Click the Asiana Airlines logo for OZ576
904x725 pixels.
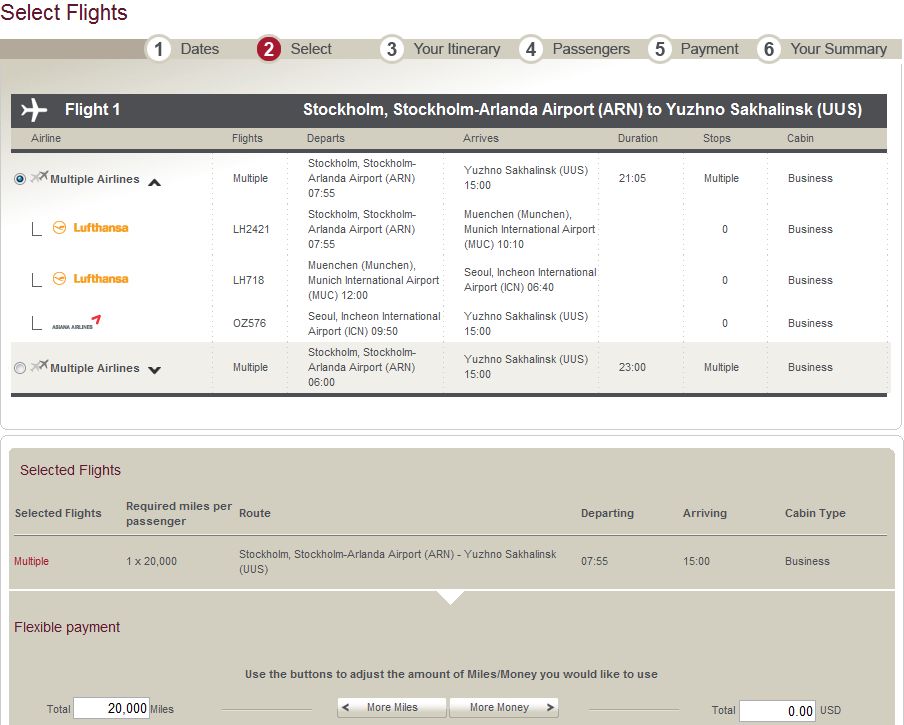tap(77, 323)
